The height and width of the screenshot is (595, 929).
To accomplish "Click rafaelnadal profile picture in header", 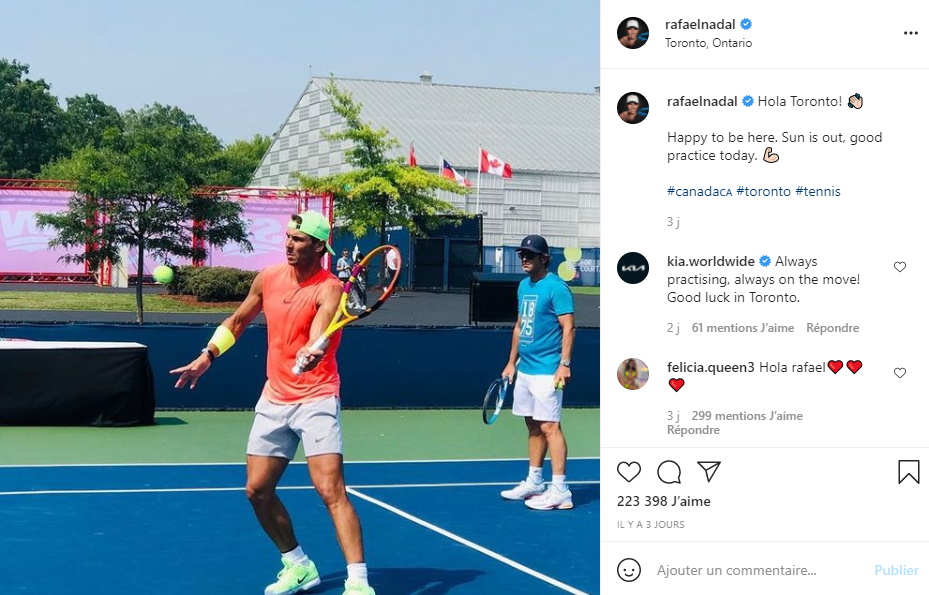I will pos(633,33).
